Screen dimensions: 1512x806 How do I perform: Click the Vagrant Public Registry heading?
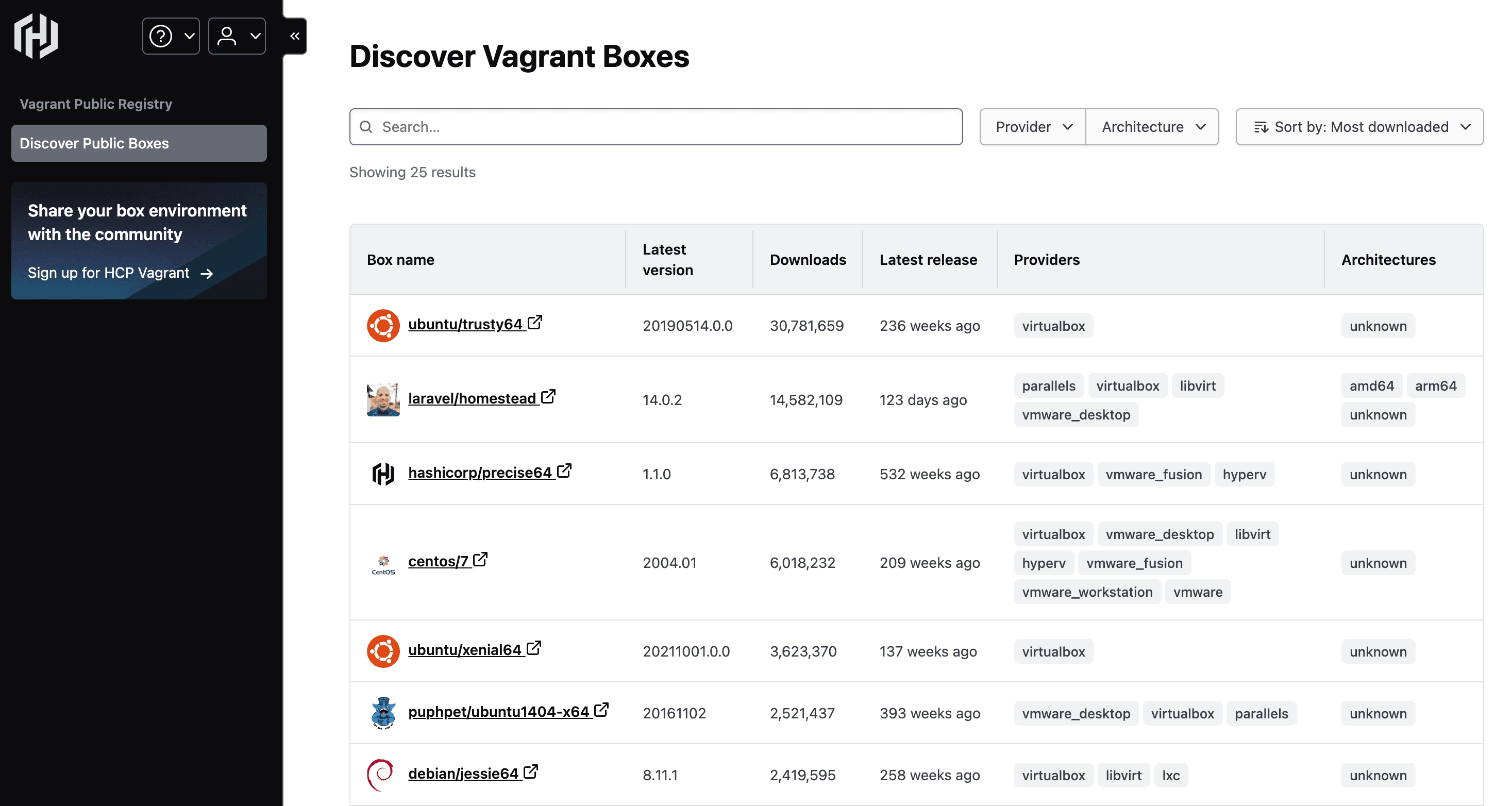coord(96,104)
